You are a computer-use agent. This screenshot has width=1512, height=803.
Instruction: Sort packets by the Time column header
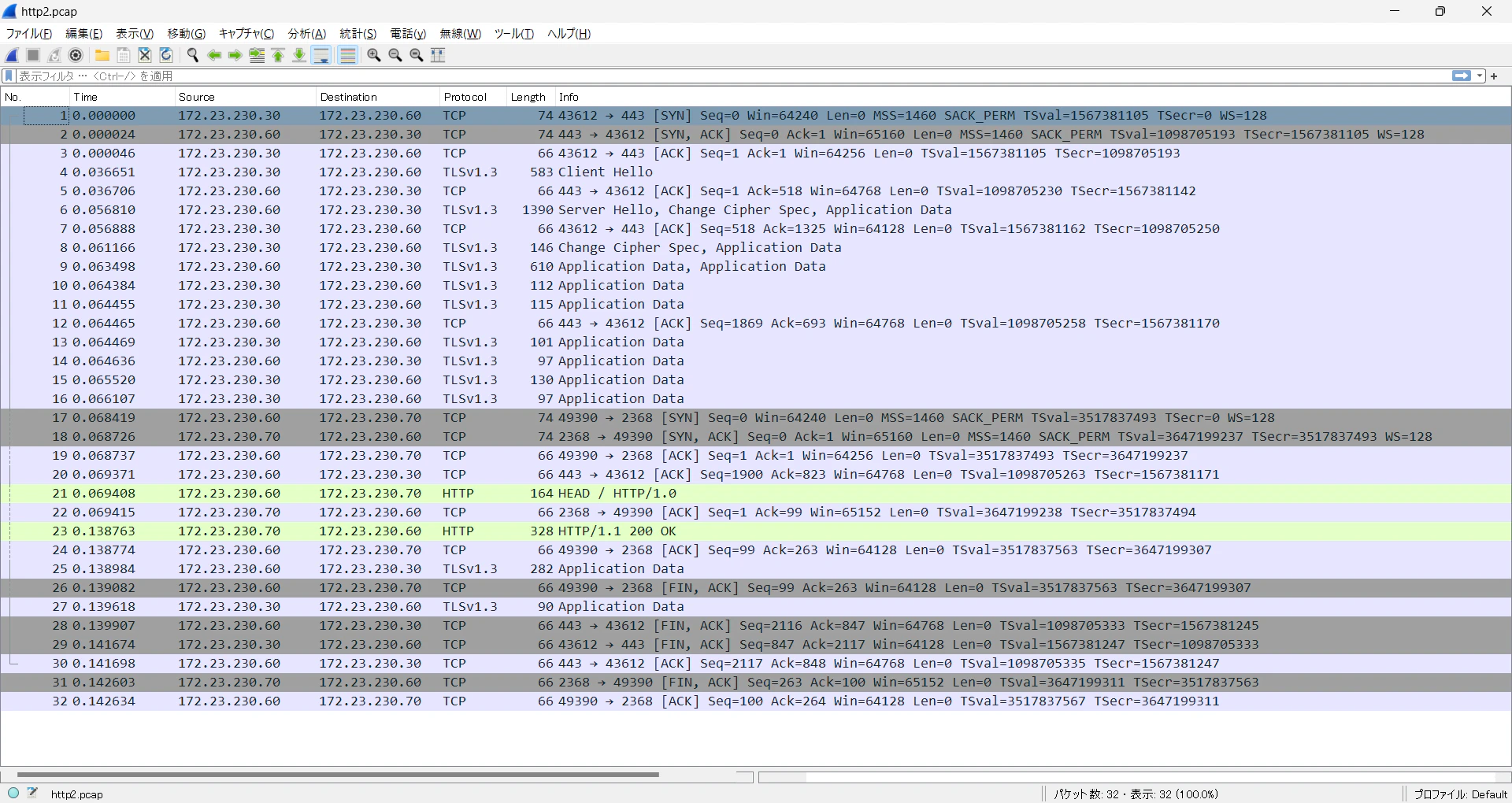(122, 97)
